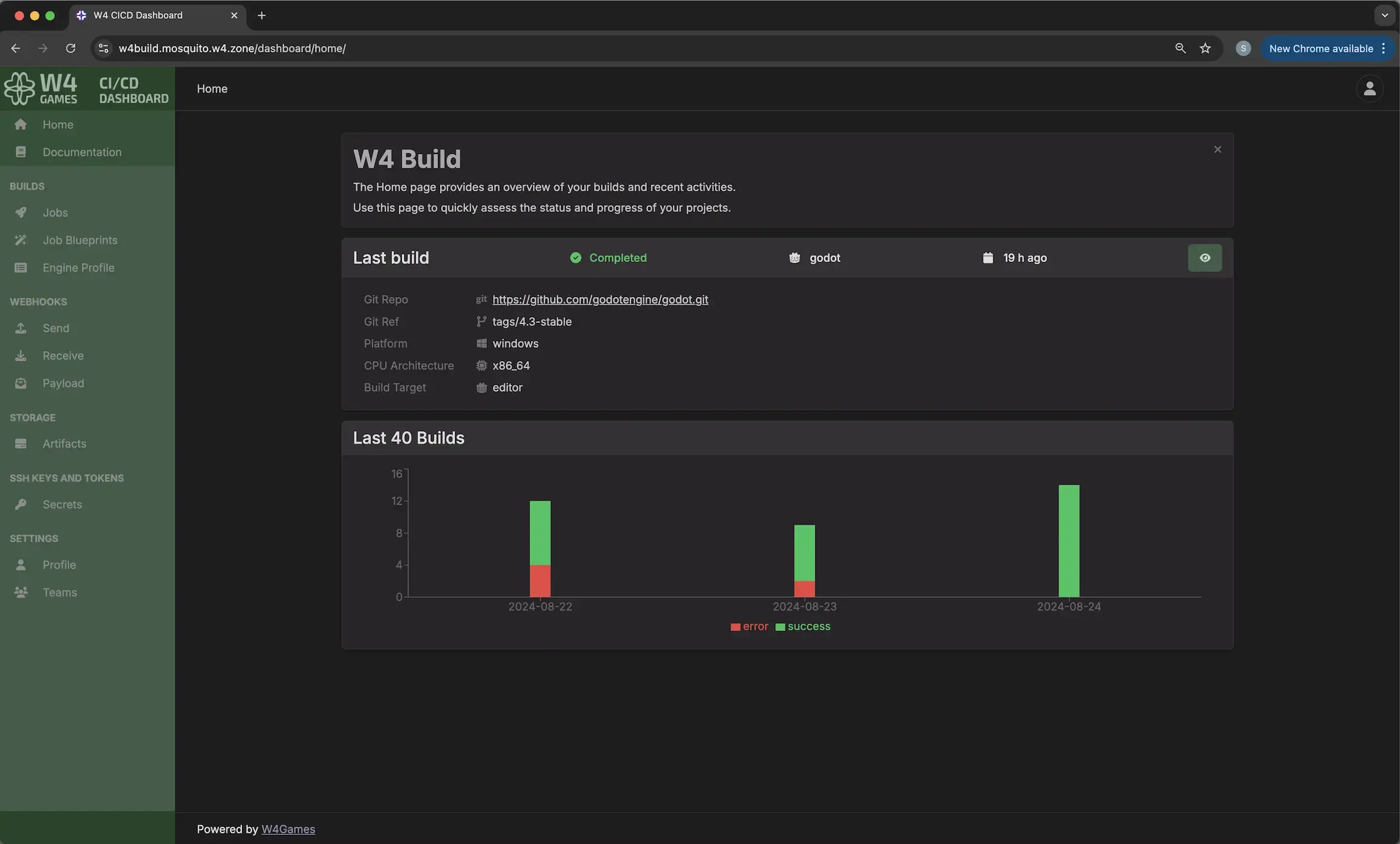Click the 2024-08-24 green success bar
The image size is (1400, 844).
pyautogui.click(x=1069, y=541)
